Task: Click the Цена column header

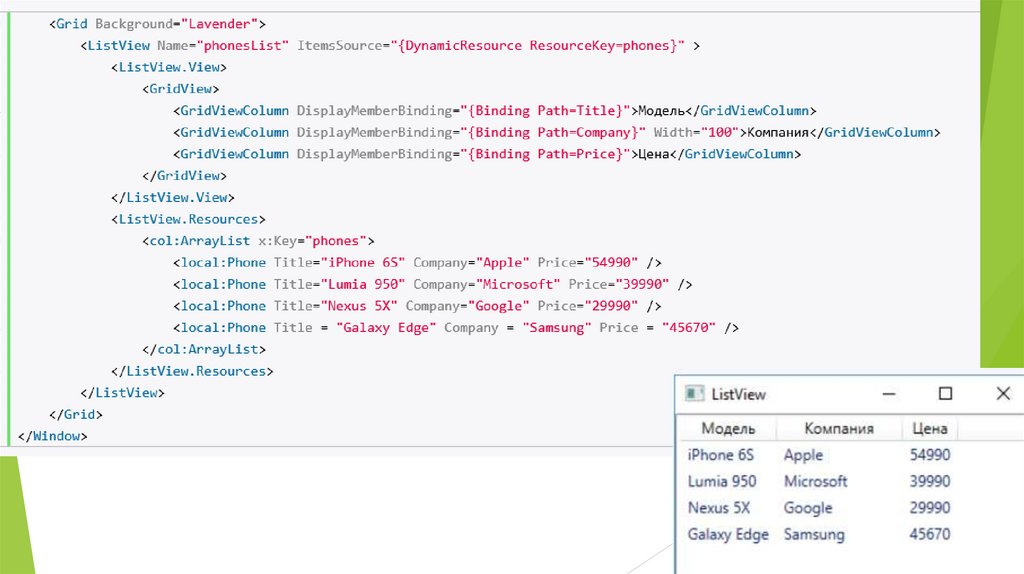Action: point(930,429)
